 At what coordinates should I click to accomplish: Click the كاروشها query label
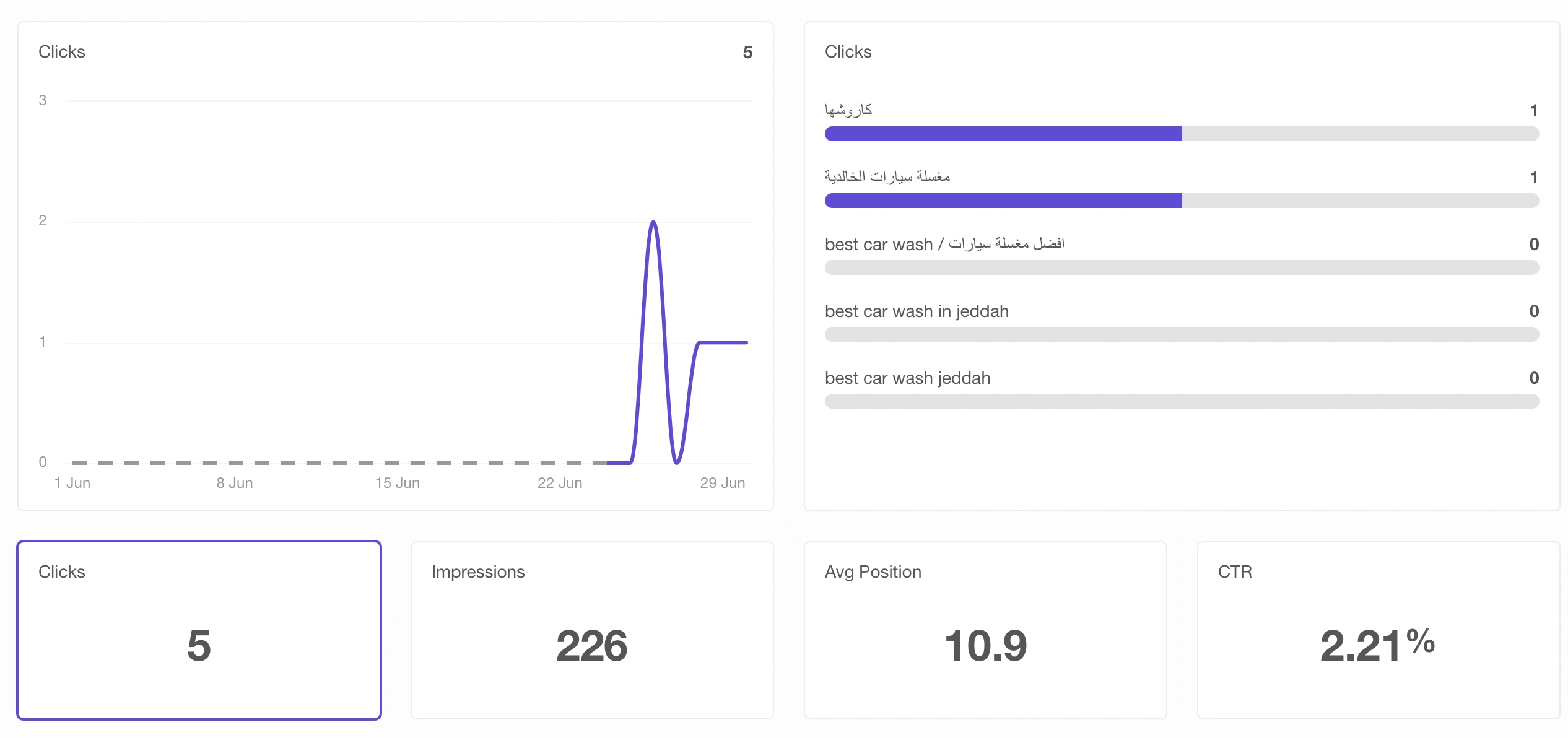[x=848, y=110]
